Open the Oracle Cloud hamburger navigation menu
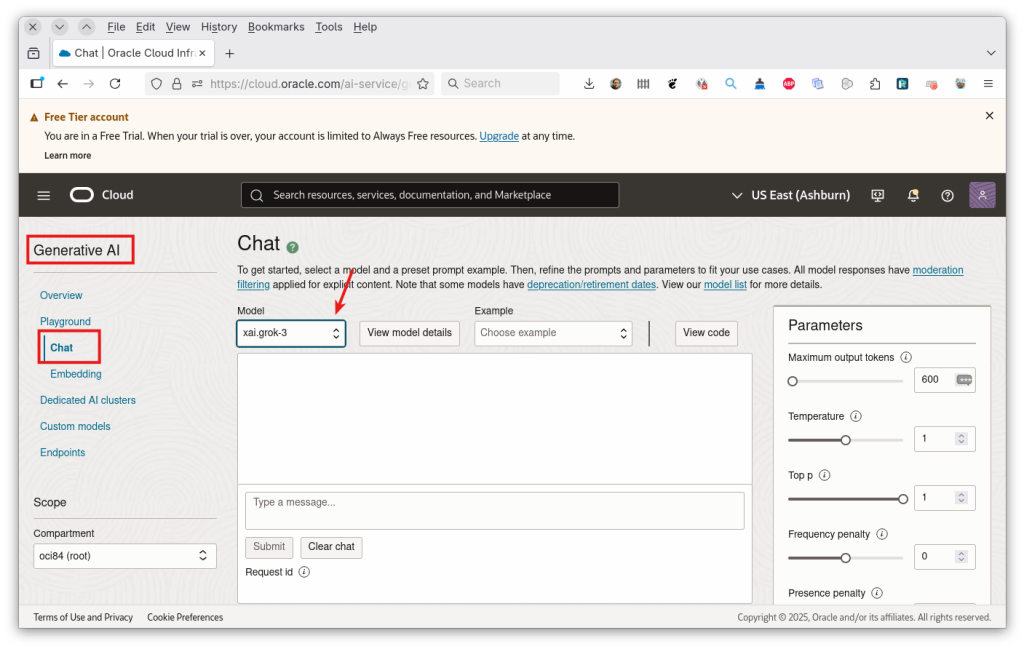The width and height of the screenshot is (1024, 649). click(44, 195)
